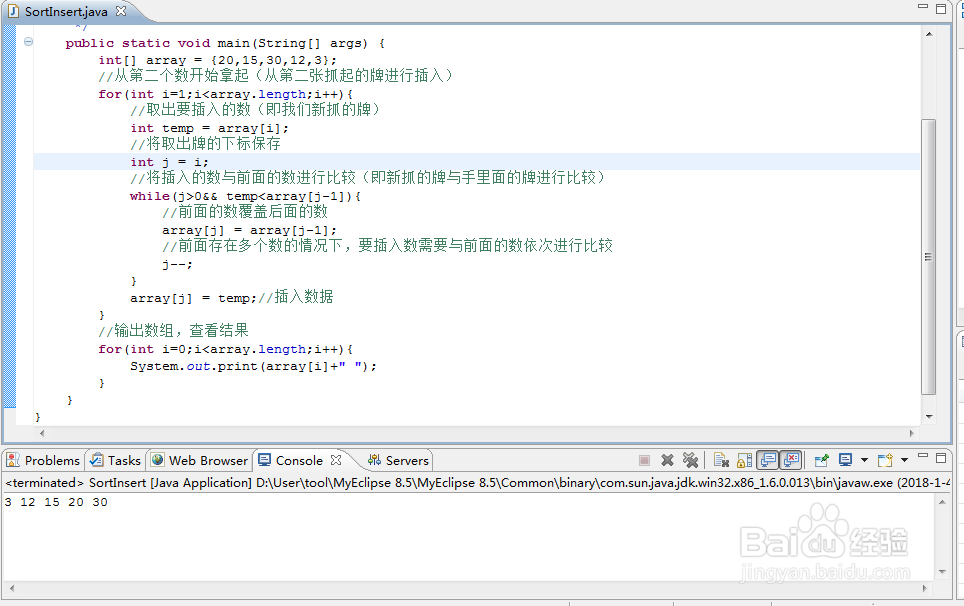The height and width of the screenshot is (606, 964).
Task: Toggle Scroll Lock in Console toolbar
Action: [745, 460]
